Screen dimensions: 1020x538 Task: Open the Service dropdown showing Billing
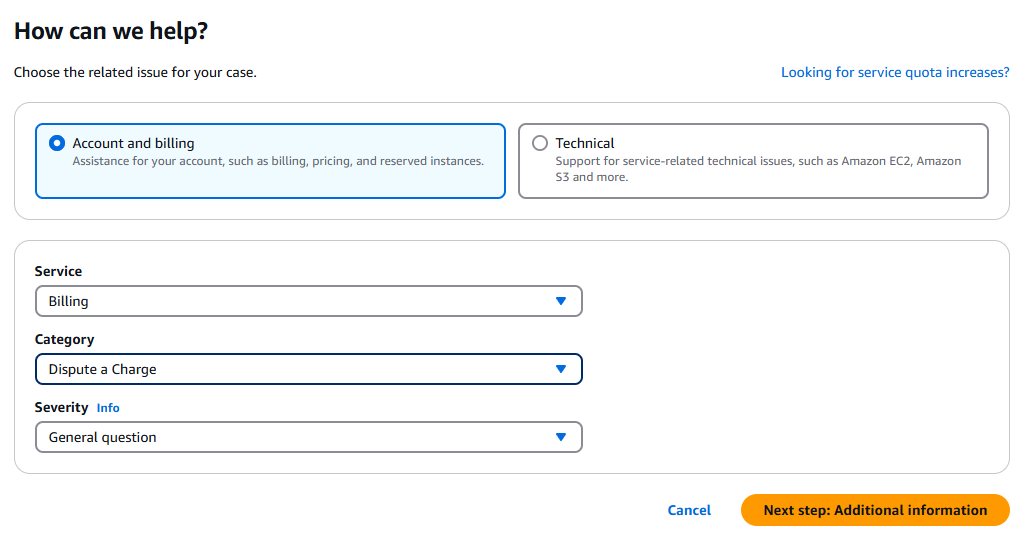pyautogui.click(x=308, y=301)
